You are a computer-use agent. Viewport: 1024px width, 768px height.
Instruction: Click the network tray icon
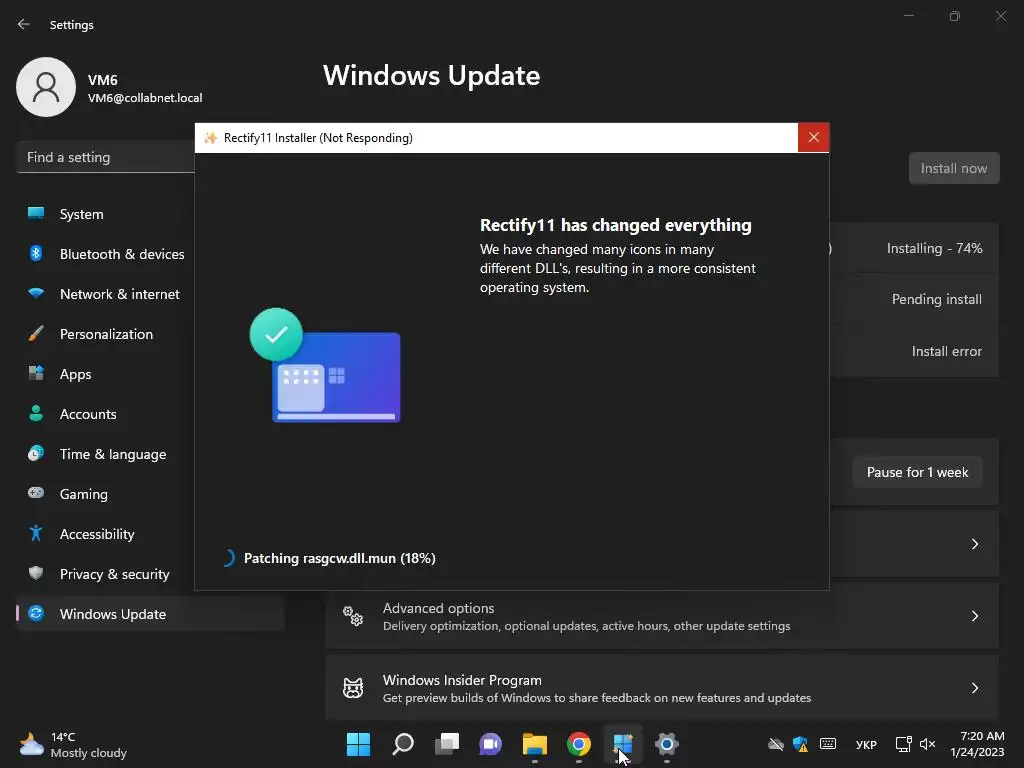click(903, 744)
